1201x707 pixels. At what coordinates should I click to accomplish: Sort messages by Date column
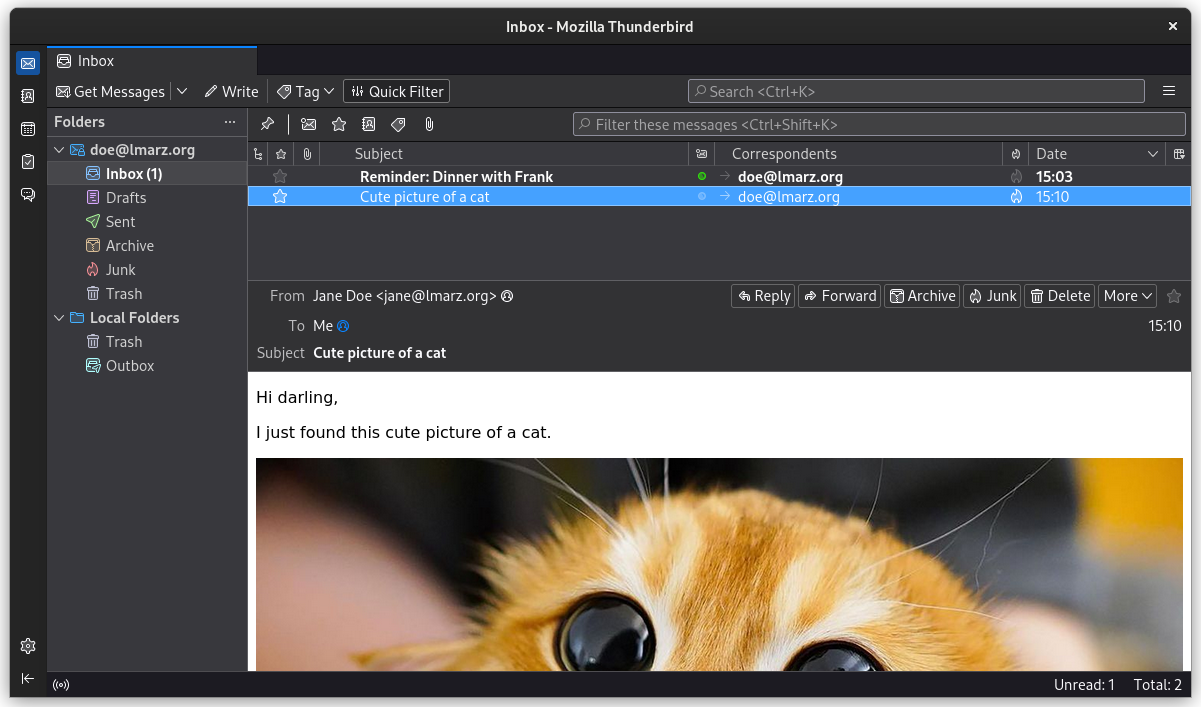click(x=1097, y=154)
